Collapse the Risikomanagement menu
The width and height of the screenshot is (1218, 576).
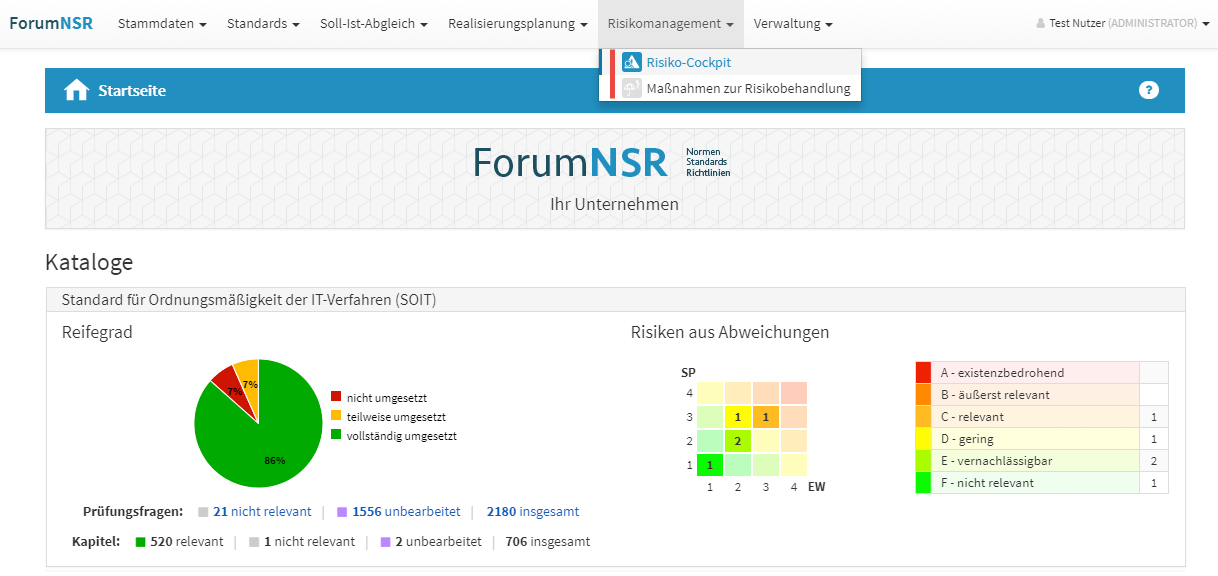(x=671, y=23)
